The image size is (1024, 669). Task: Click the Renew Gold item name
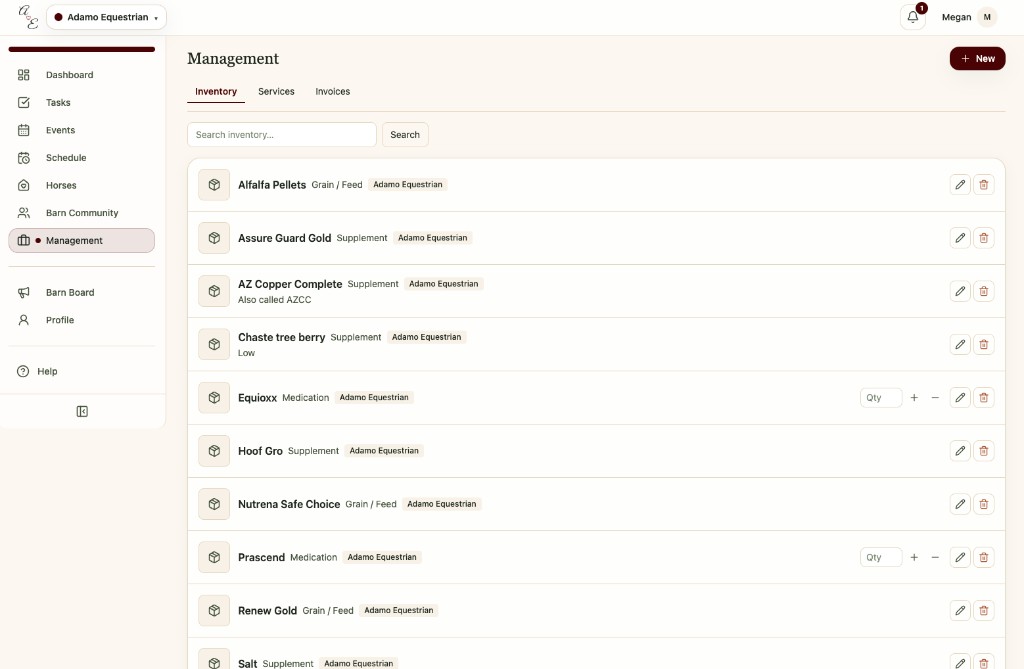coord(267,610)
